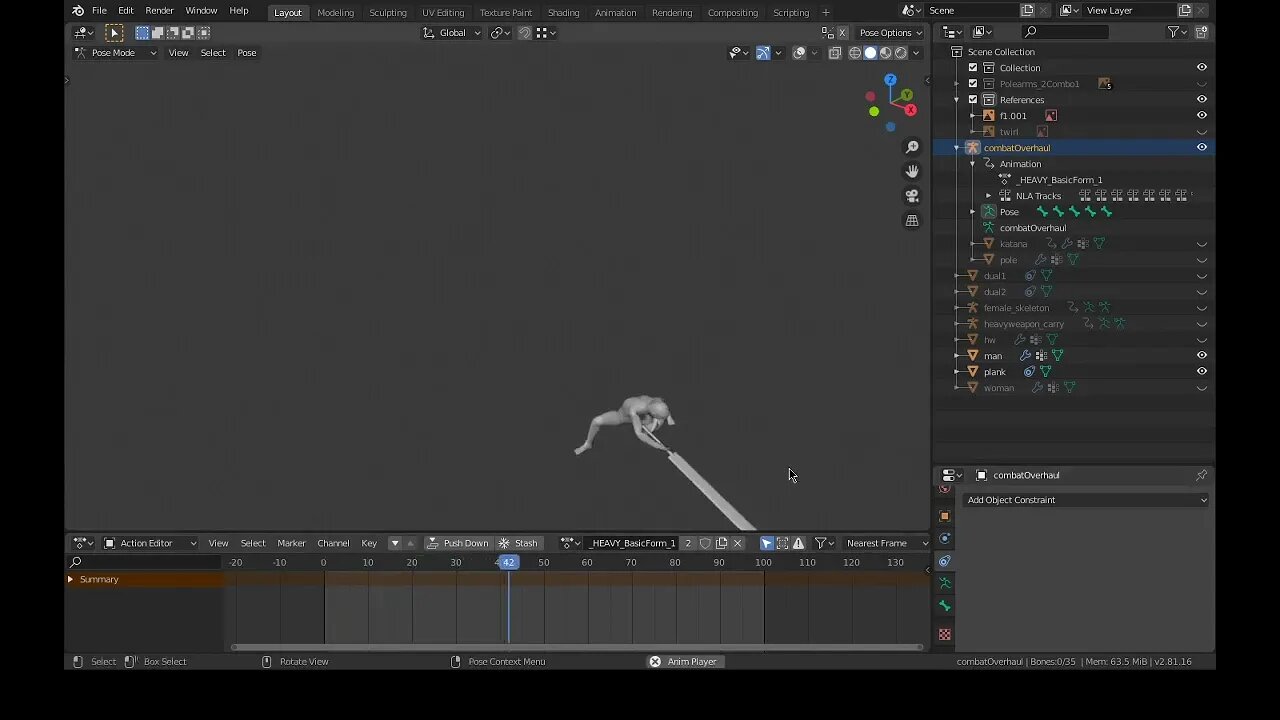Show the katana object via eye icon
Image resolution: width=1280 pixels, height=720 pixels.
click(1202, 244)
